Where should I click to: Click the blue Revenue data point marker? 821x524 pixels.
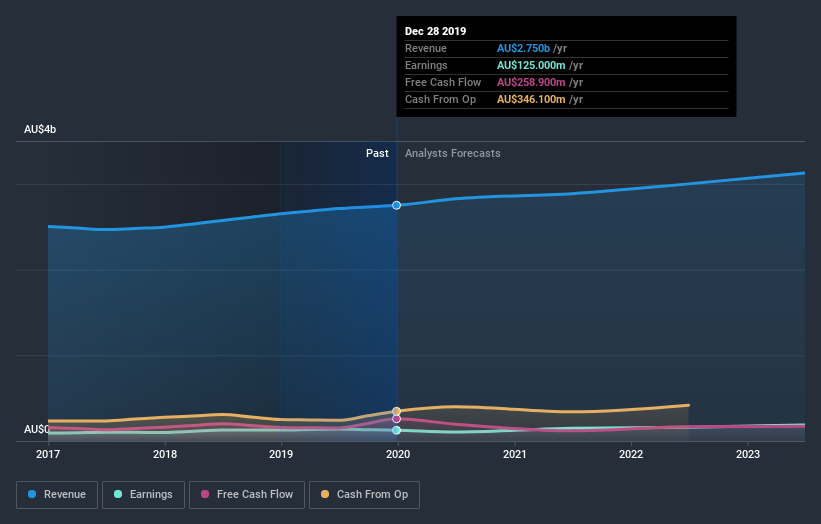click(396, 205)
